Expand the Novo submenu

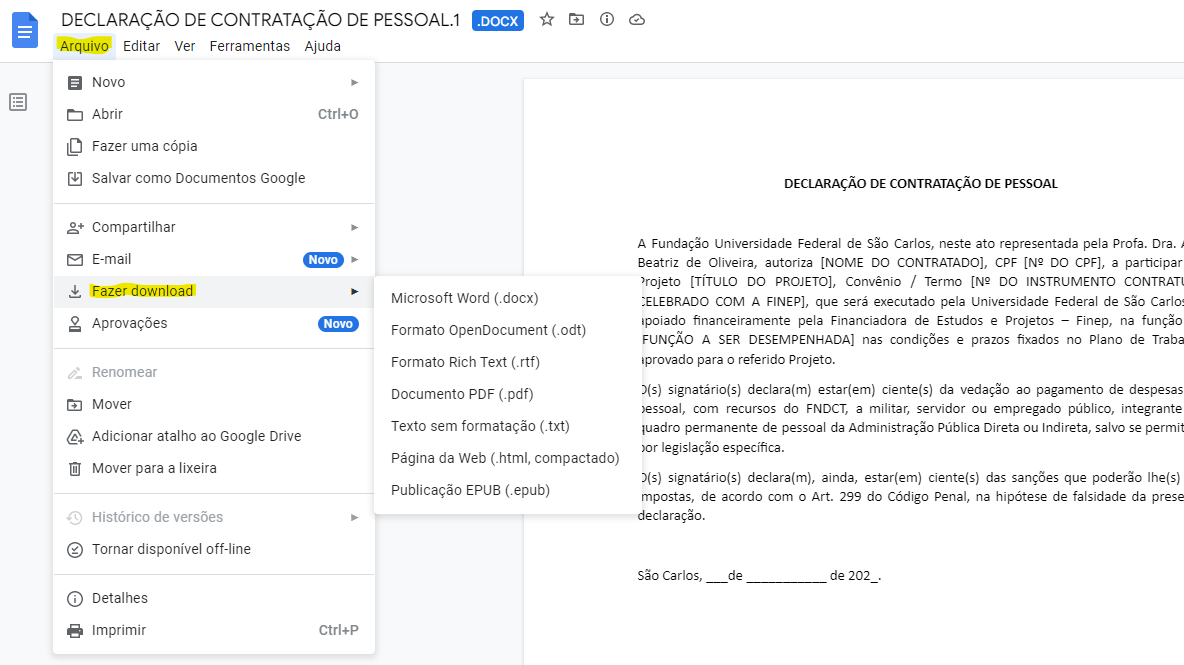click(110, 82)
